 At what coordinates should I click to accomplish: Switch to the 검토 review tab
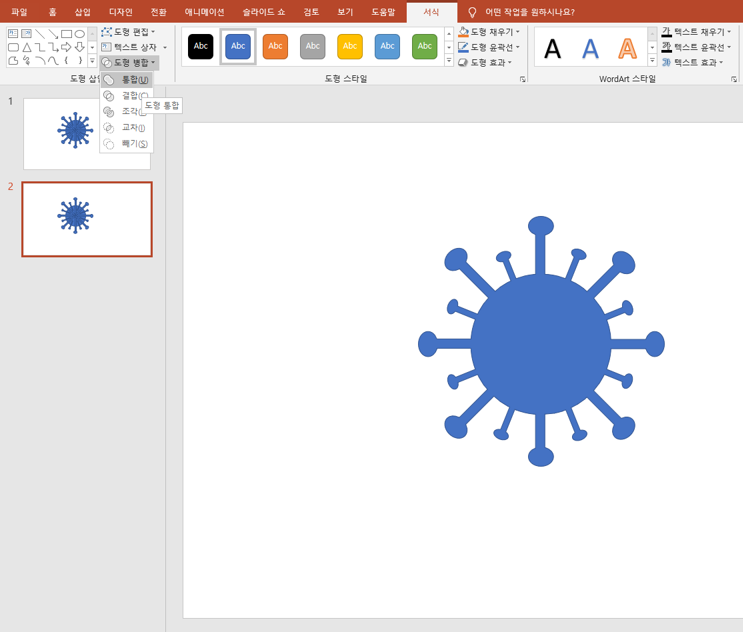pyautogui.click(x=311, y=12)
